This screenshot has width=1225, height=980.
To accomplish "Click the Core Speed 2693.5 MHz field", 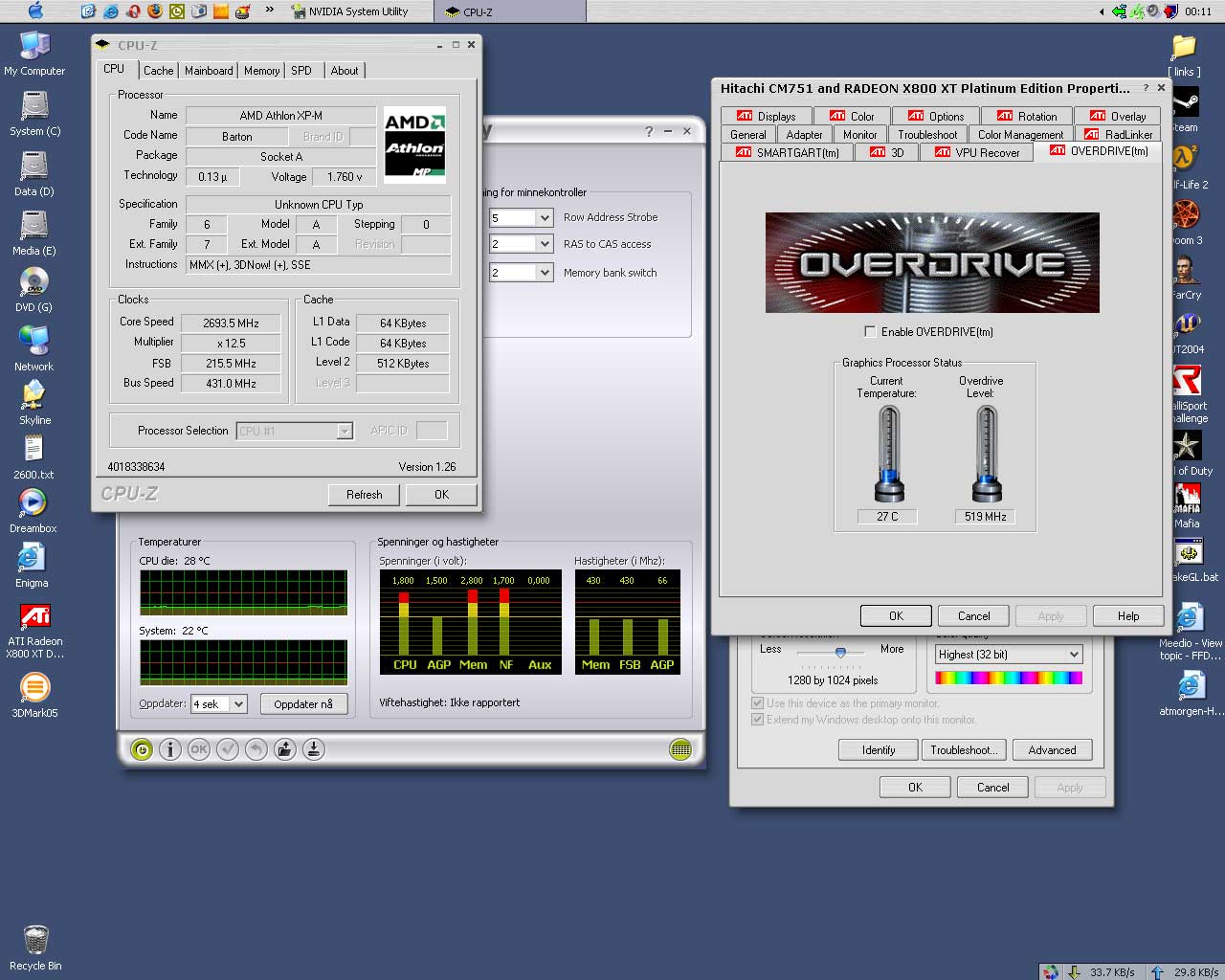I will pyautogui.click(x=231, y=323).
